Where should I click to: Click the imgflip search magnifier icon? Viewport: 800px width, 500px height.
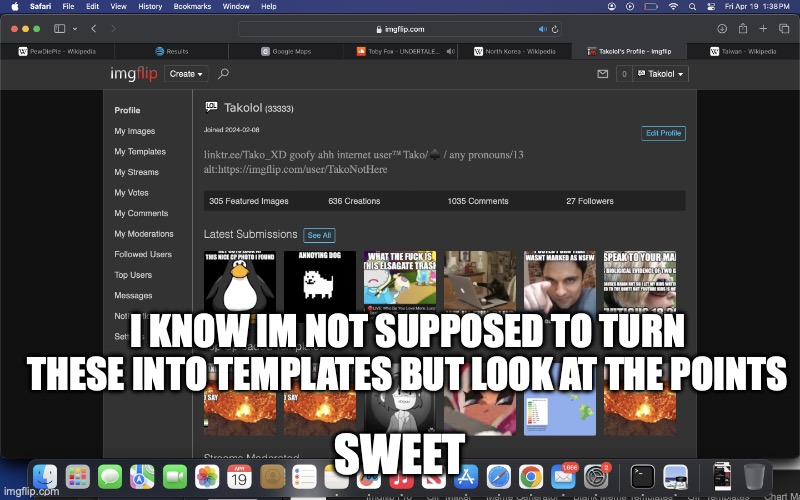tap(223, 74)
